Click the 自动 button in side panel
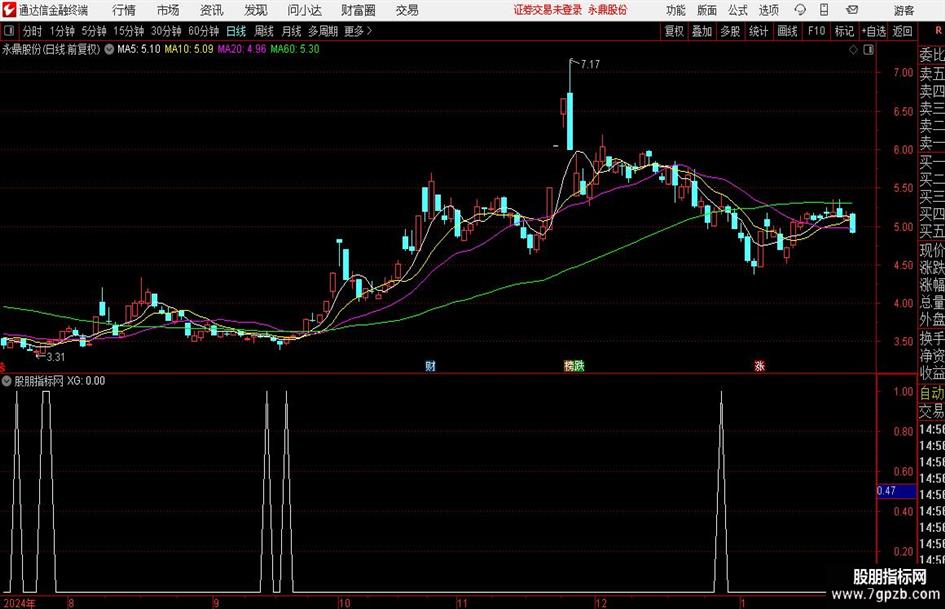Viewport: 945px width, 609px height. pyautogui.click(x=932, y=393)
